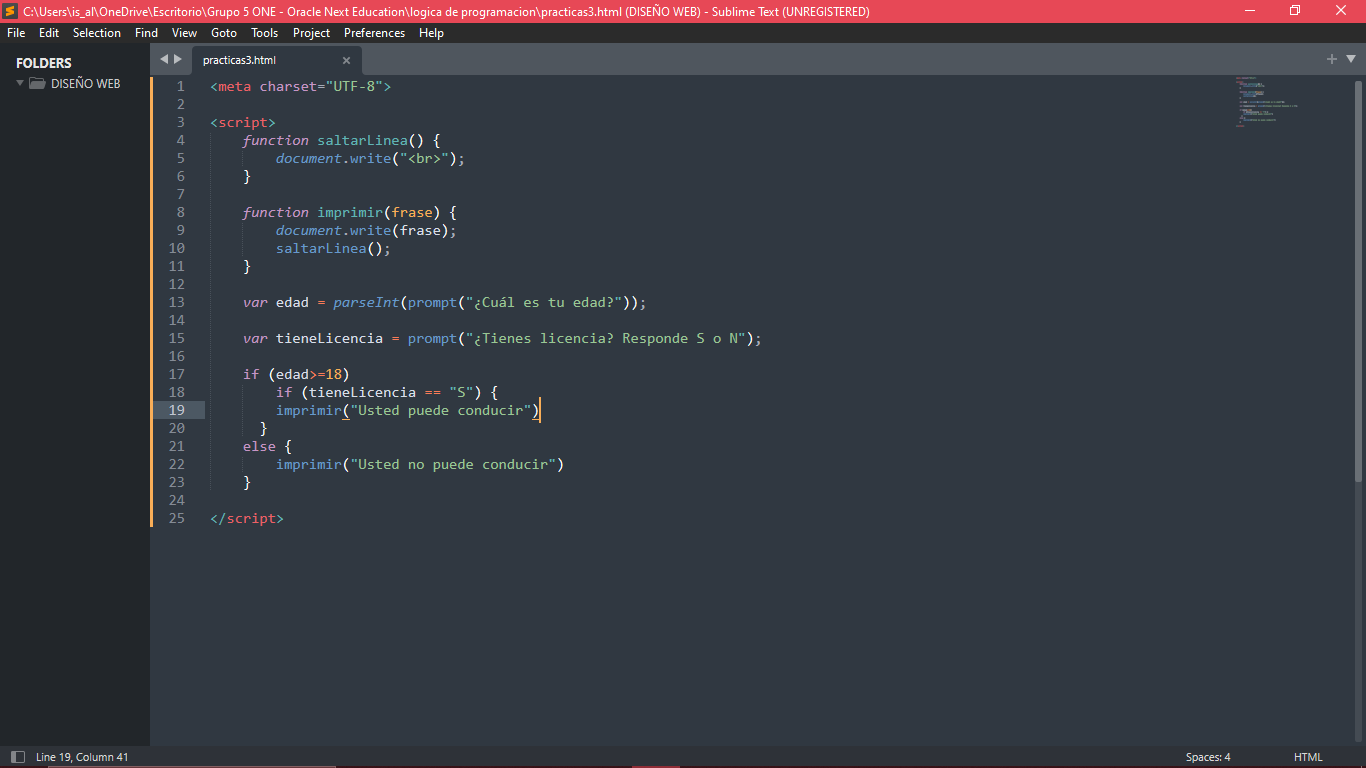Viewport: 1366px width, 768px height.
Task: Close the practicas3.html tab
Action: [346, 60]
